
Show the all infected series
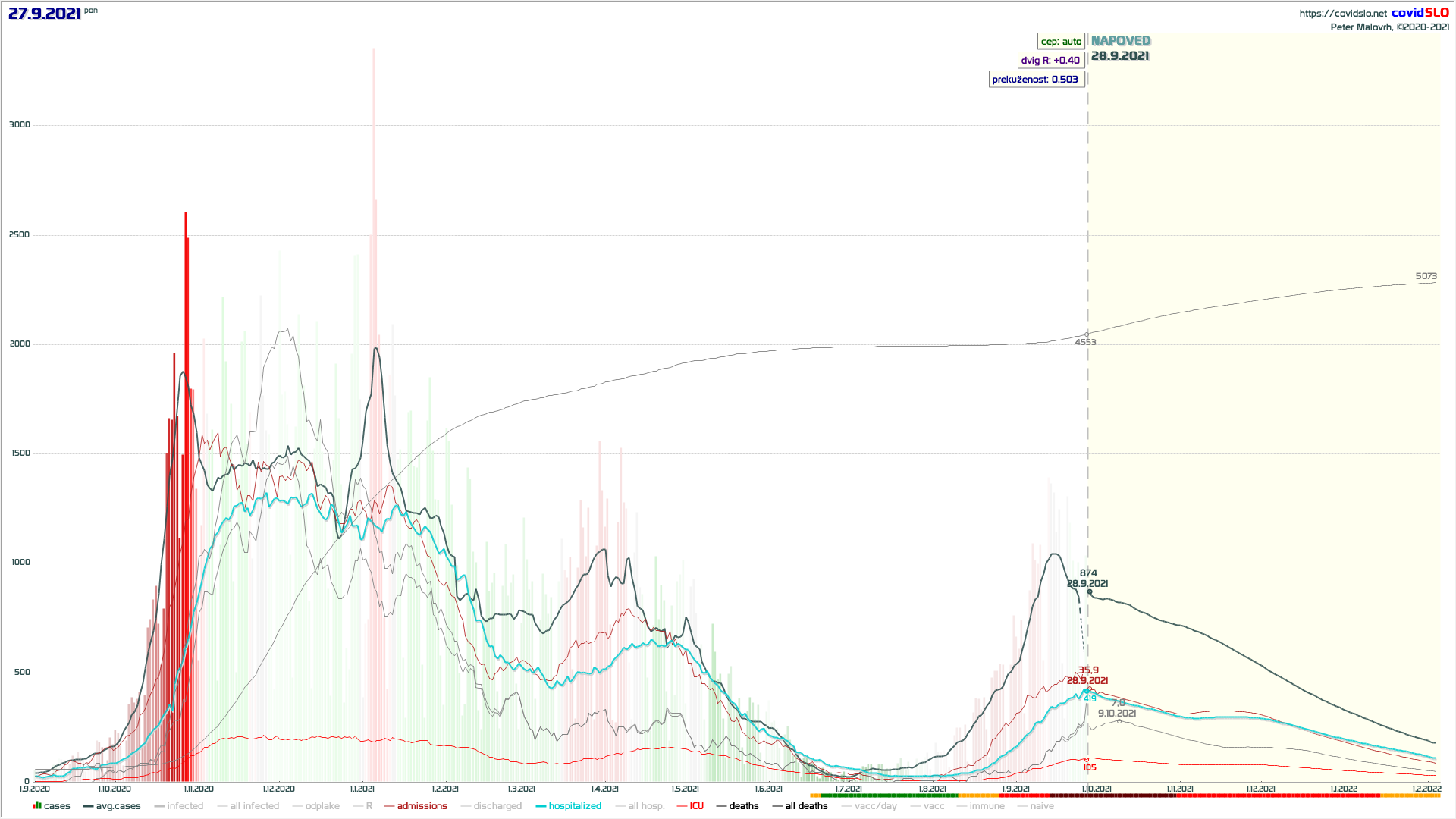[x=249, y=806]
